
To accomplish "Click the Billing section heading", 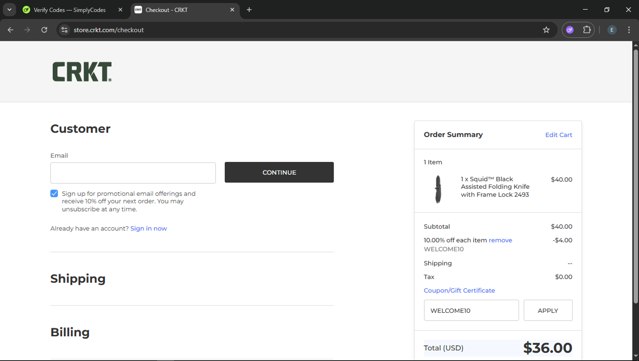I will pyautogui.click(x=70, y=332).
